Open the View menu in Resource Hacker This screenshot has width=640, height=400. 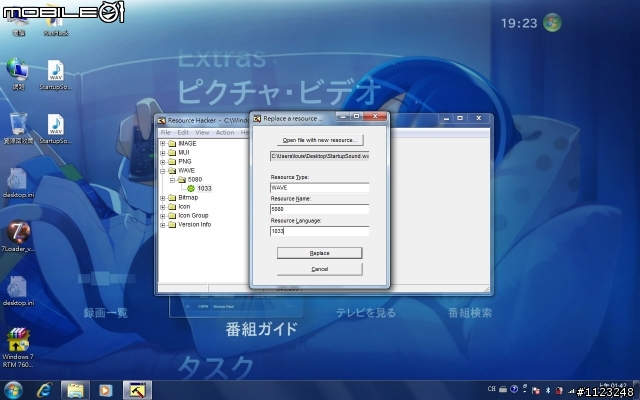[202, 133]
